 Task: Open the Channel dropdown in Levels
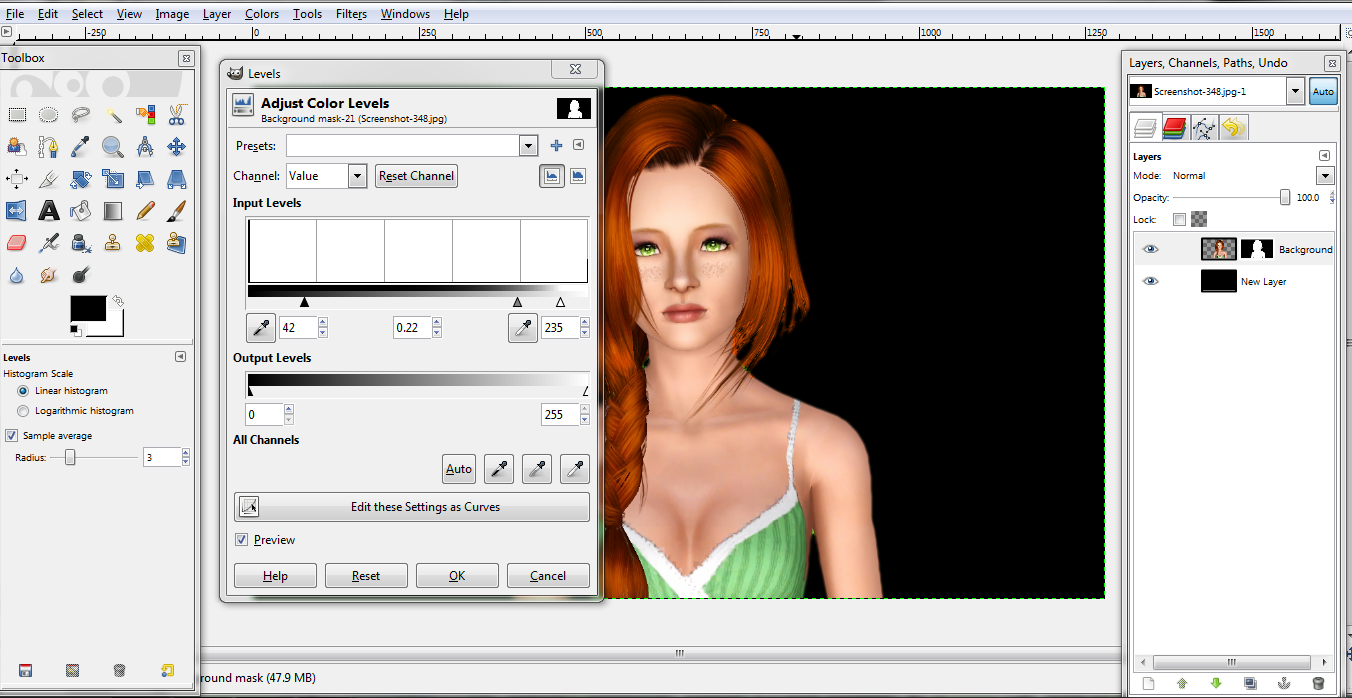point(356,175)
